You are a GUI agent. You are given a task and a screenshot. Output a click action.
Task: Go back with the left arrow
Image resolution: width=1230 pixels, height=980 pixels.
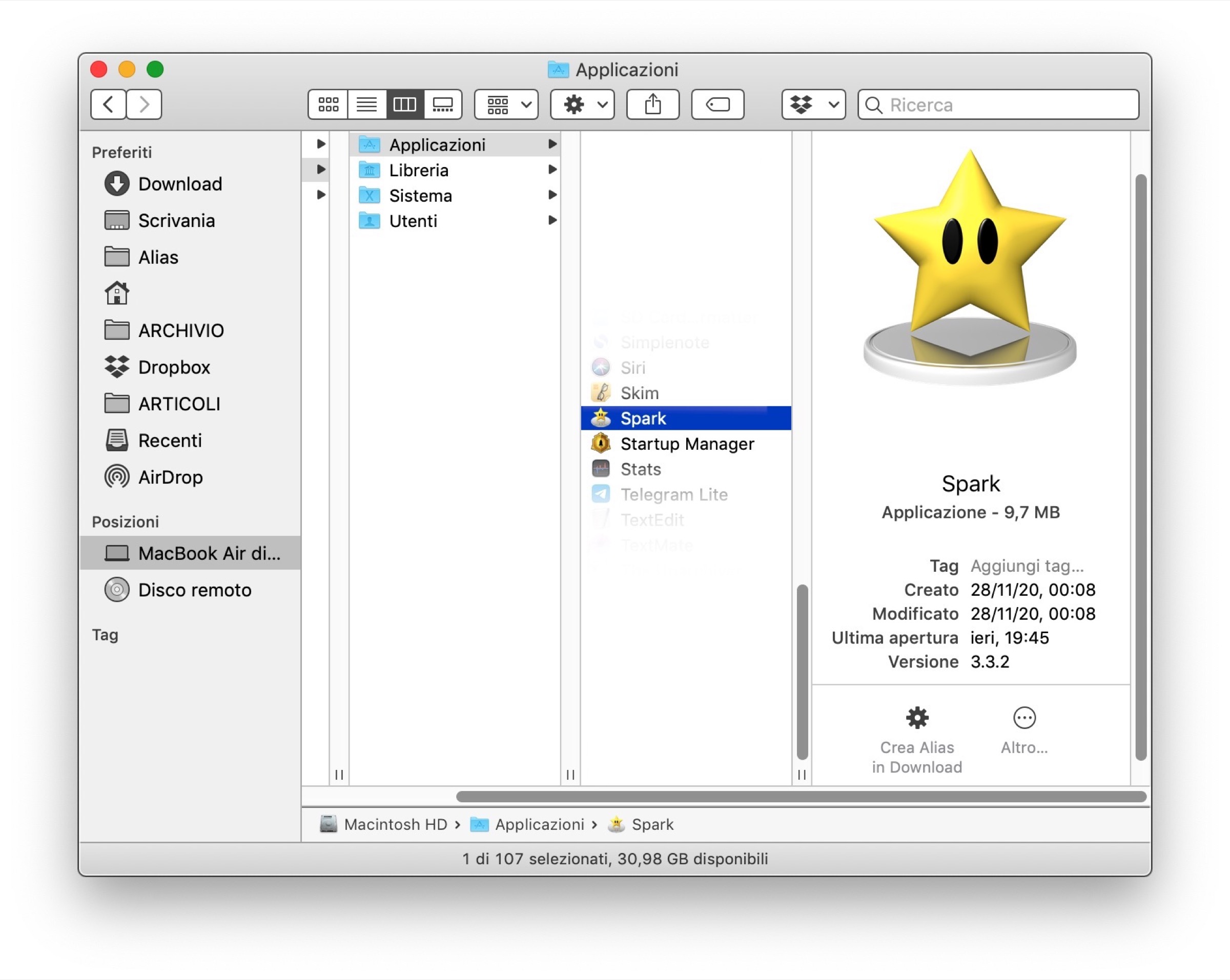[x=109, y=105]
